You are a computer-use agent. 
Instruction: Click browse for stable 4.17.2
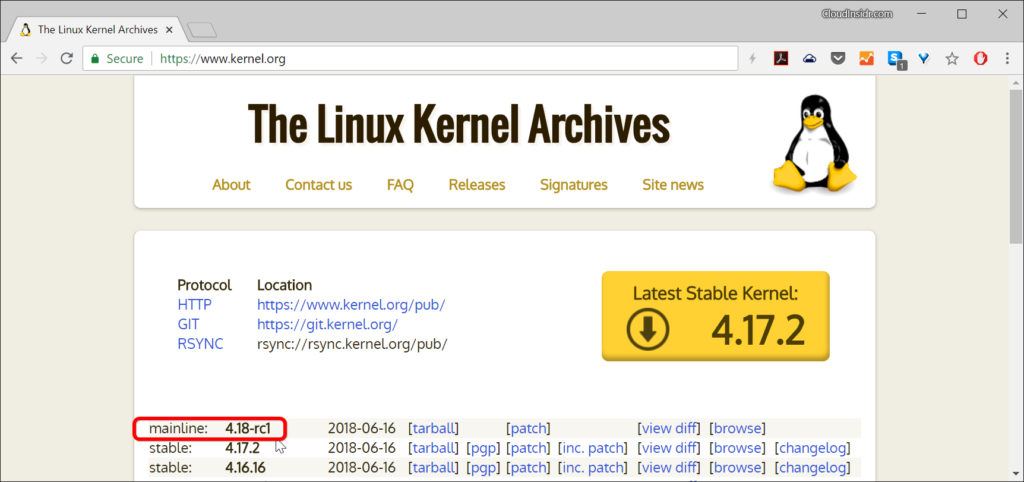pos(737,448)
